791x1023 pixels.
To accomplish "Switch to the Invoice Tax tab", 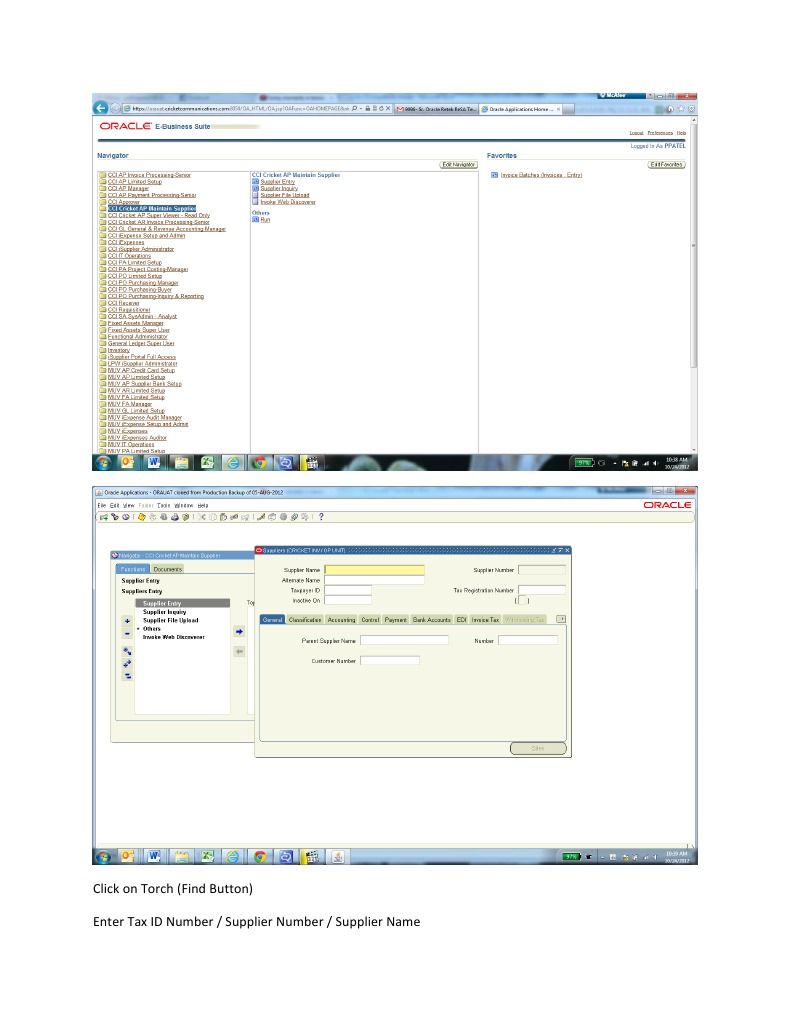I will click(x=486, y=620).
